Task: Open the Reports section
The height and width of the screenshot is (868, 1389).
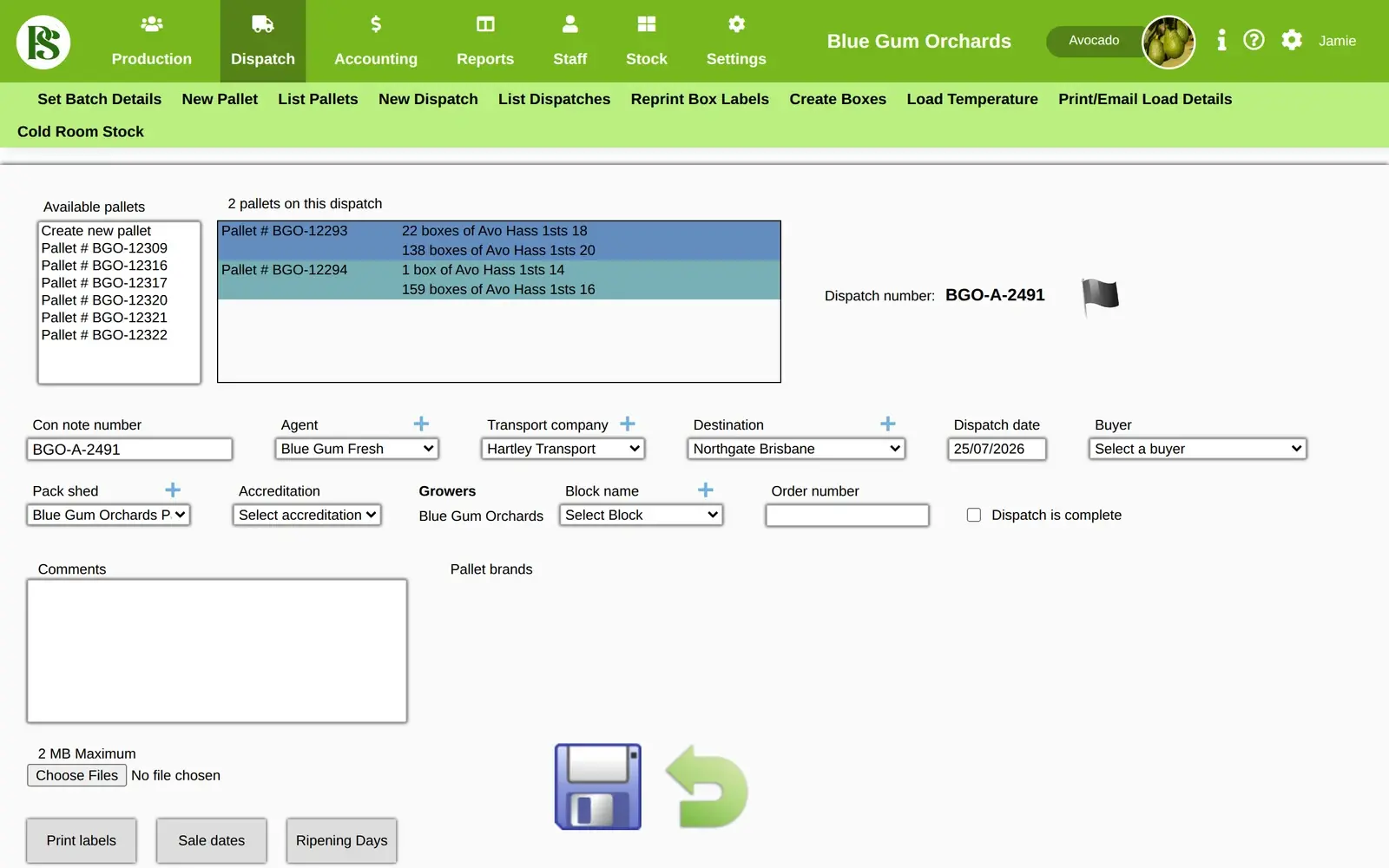Action: [485, 41]
